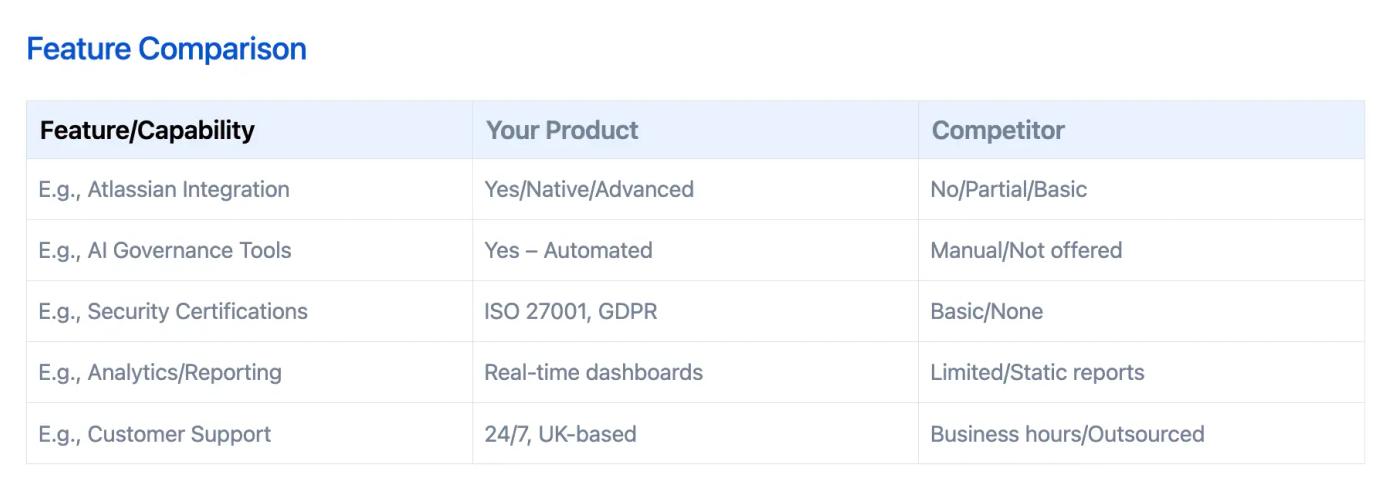Click the AI Governance Tools cell
The height and width of the screenshot is (502, 1400).
pyautogui.click(x=165, y=250)
